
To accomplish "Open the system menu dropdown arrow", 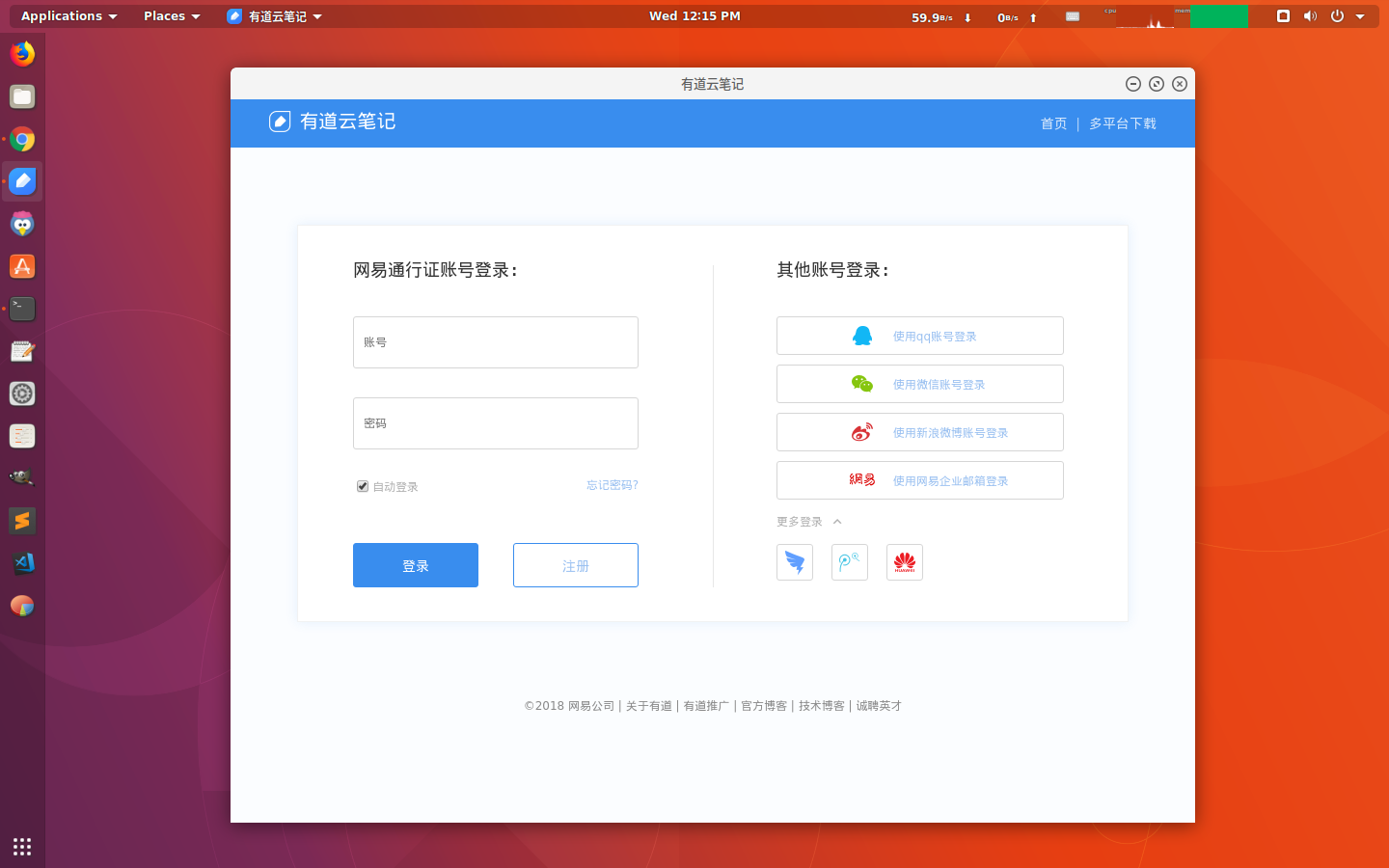I will pyautogui.click(x=1360, y=16).
